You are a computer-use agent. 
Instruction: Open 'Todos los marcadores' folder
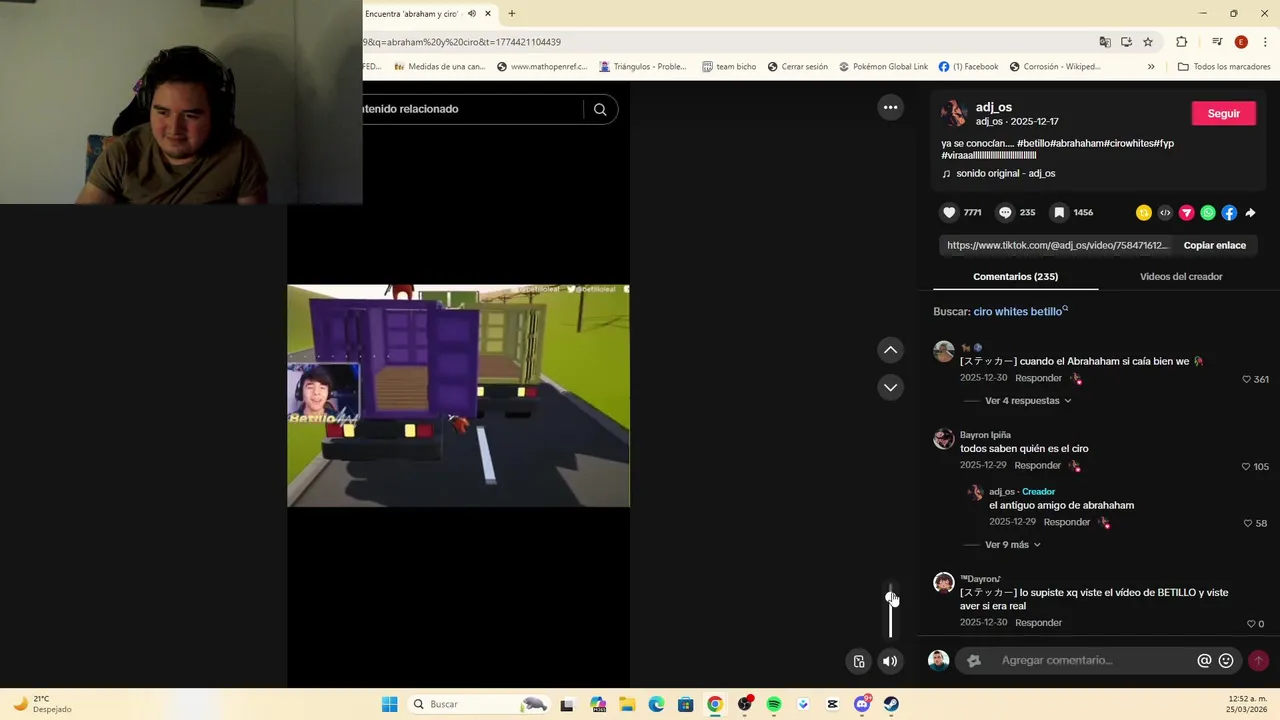pyautogui.click(x=1224, y=67)
